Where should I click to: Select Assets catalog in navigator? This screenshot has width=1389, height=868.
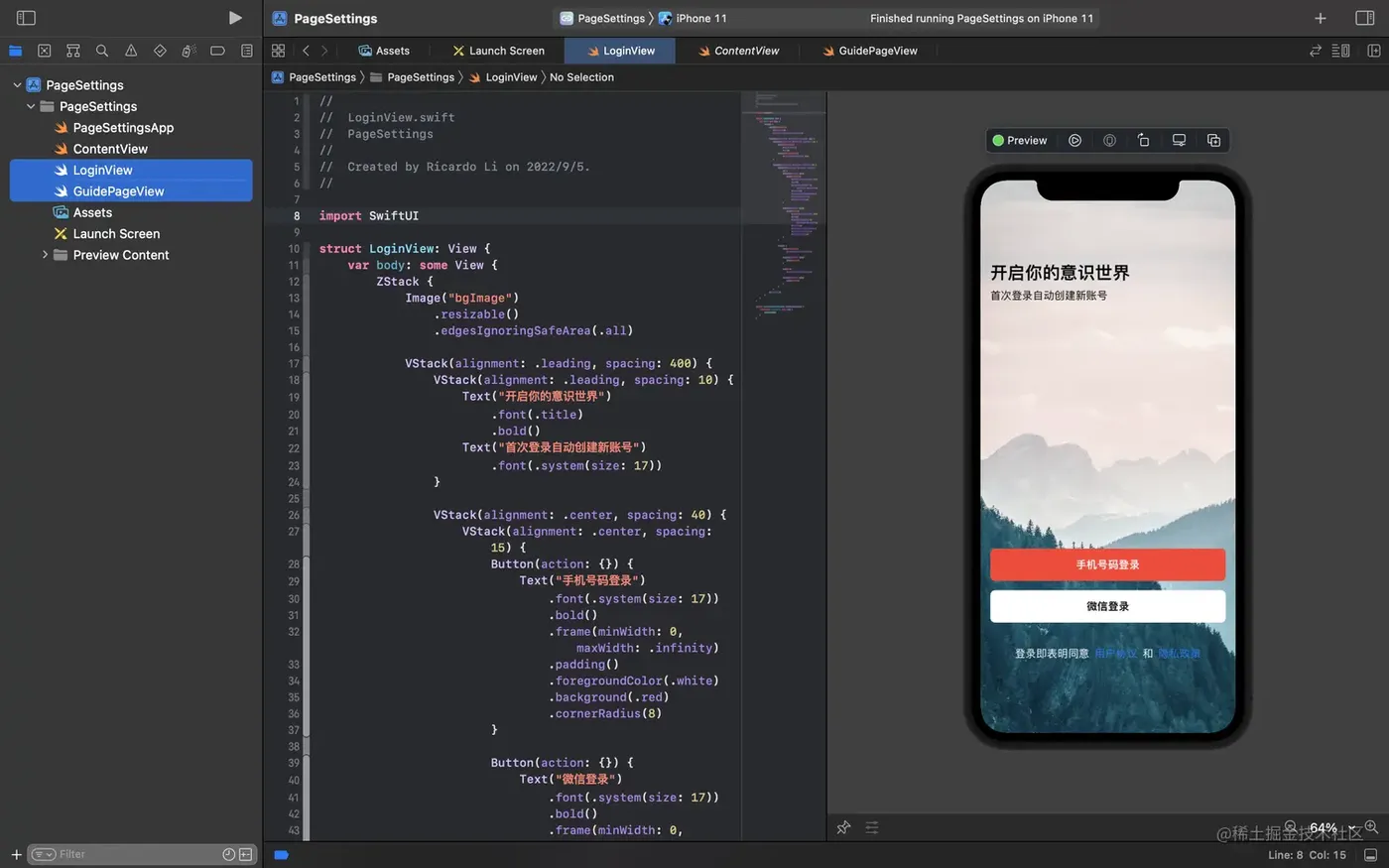click(x=92, y=212)
